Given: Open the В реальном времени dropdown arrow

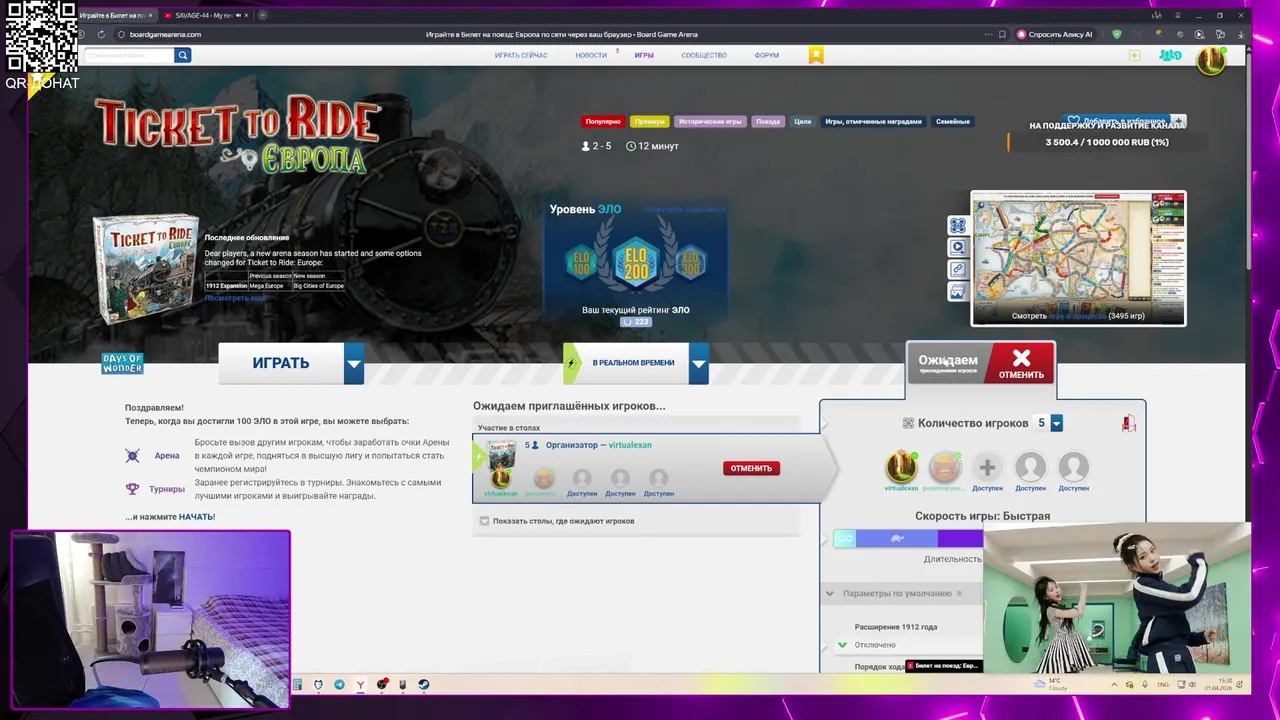Looking at the screenshot, I should click(699, 363).
